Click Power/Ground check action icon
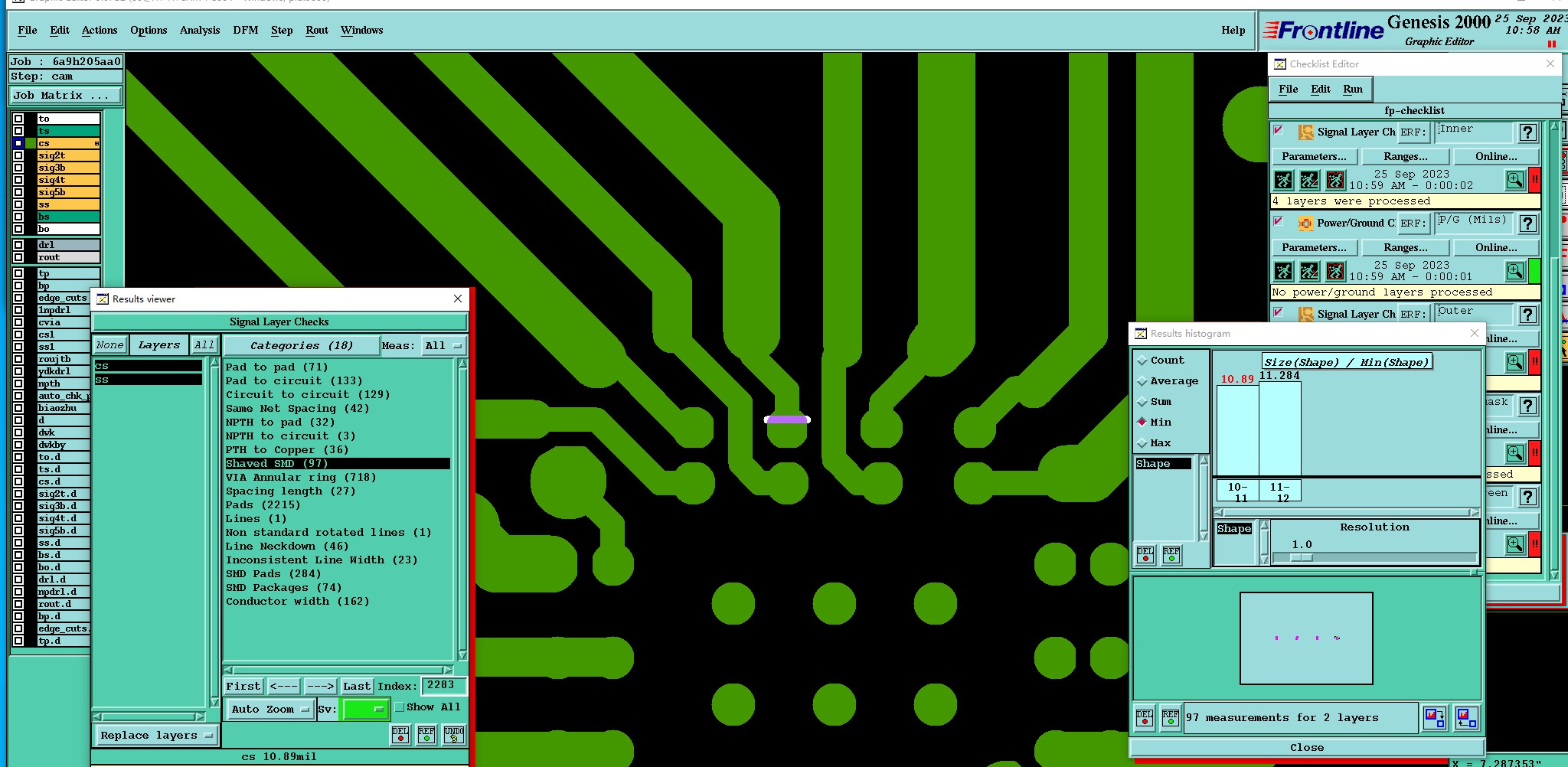 (1305, 224)
